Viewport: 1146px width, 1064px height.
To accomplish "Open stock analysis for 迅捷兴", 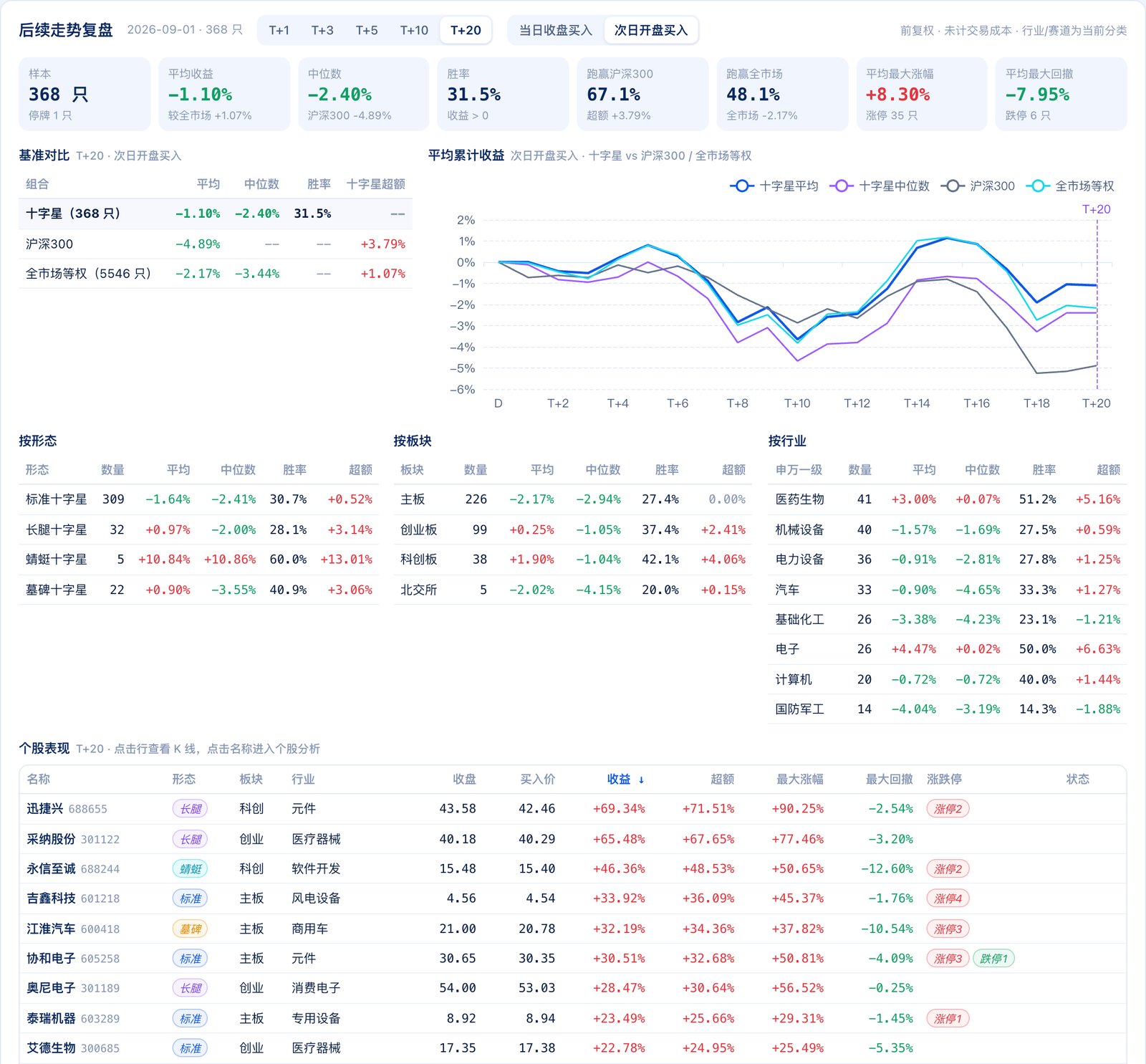I will (x=44, y=808).
